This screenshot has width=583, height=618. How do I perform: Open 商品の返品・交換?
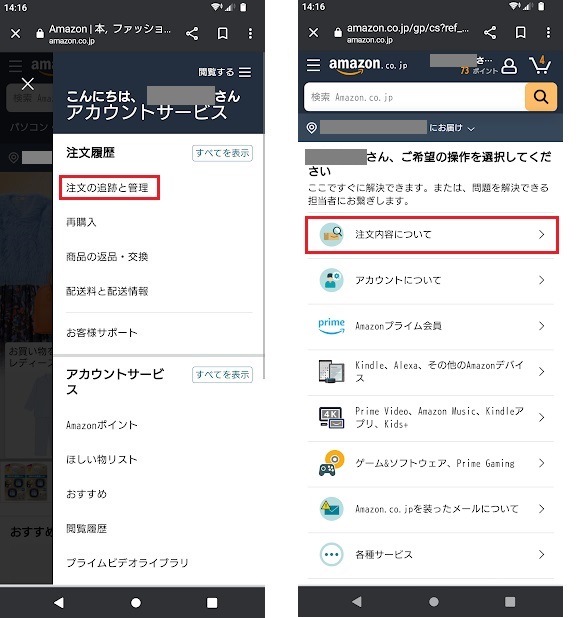(107, 257)
